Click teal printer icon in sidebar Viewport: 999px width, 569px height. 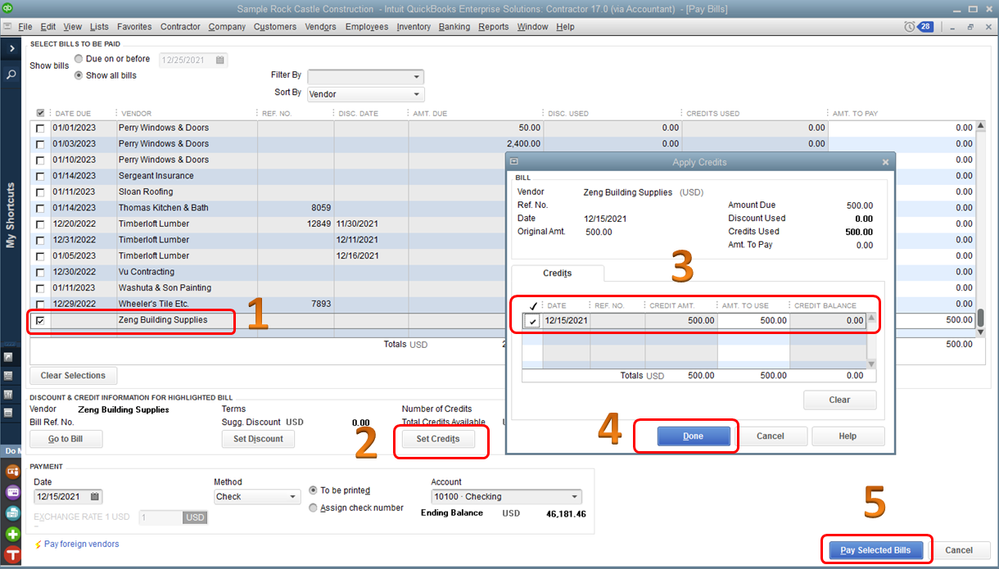tap(12, 513)
